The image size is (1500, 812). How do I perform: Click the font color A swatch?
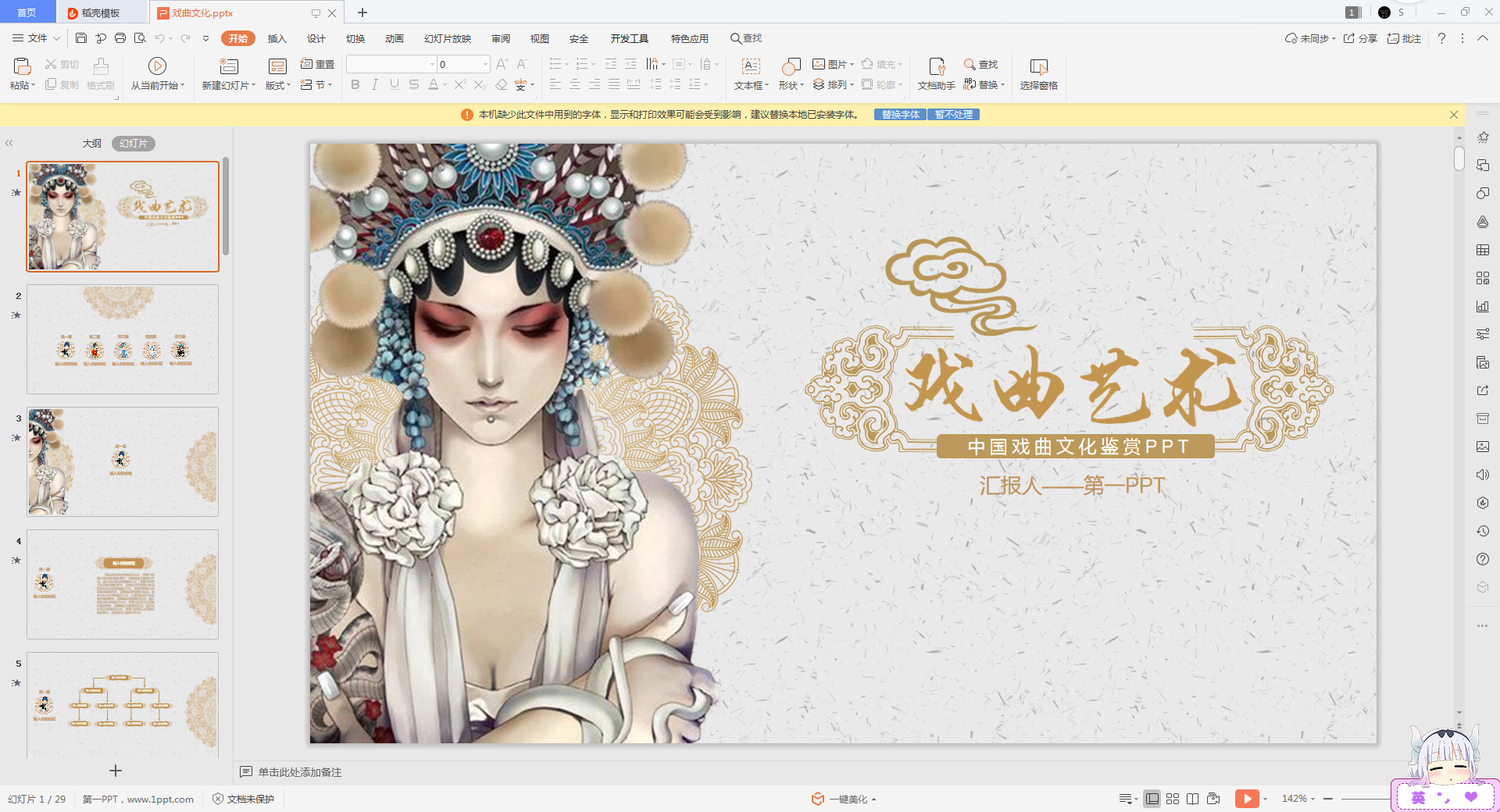(434, 84)
